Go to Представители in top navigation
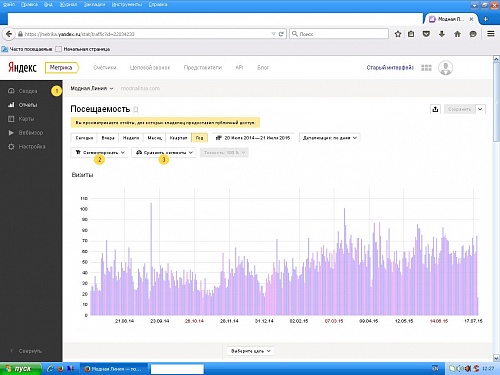Image resolution: width=500 pixels, height=375 pixels. coord(203,67)
